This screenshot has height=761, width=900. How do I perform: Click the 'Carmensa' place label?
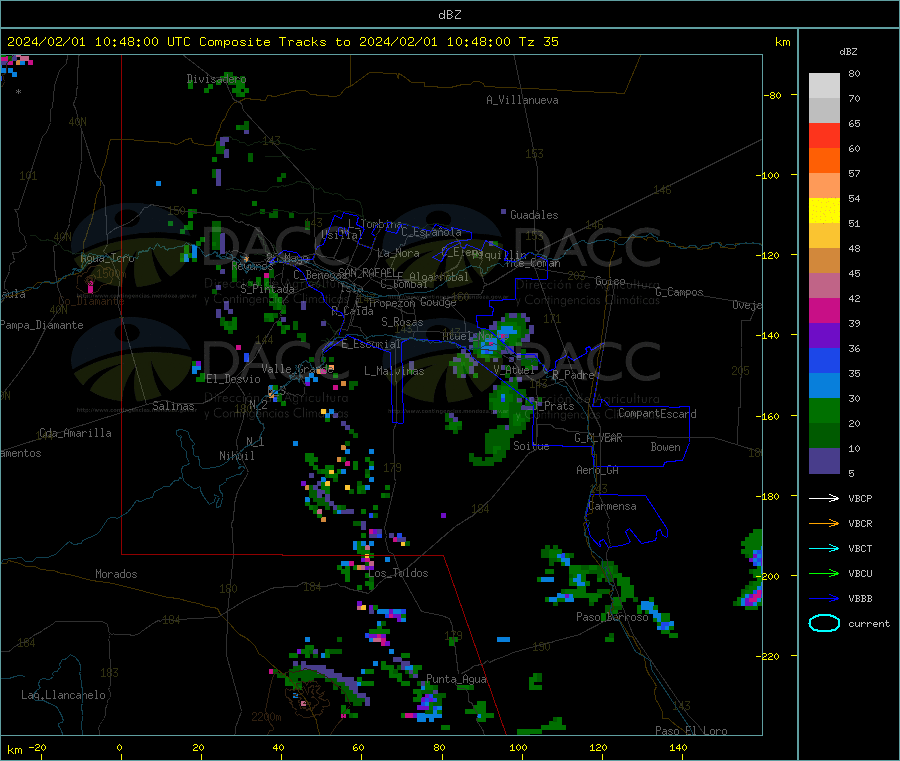tap(612, 506)
